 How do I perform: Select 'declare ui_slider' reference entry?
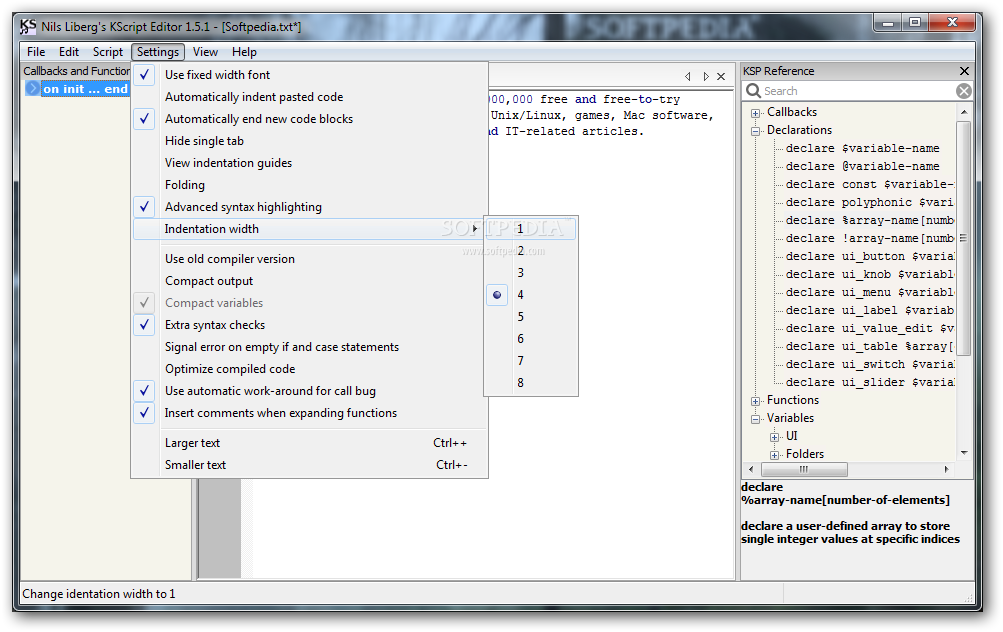[x=869, y=382]
